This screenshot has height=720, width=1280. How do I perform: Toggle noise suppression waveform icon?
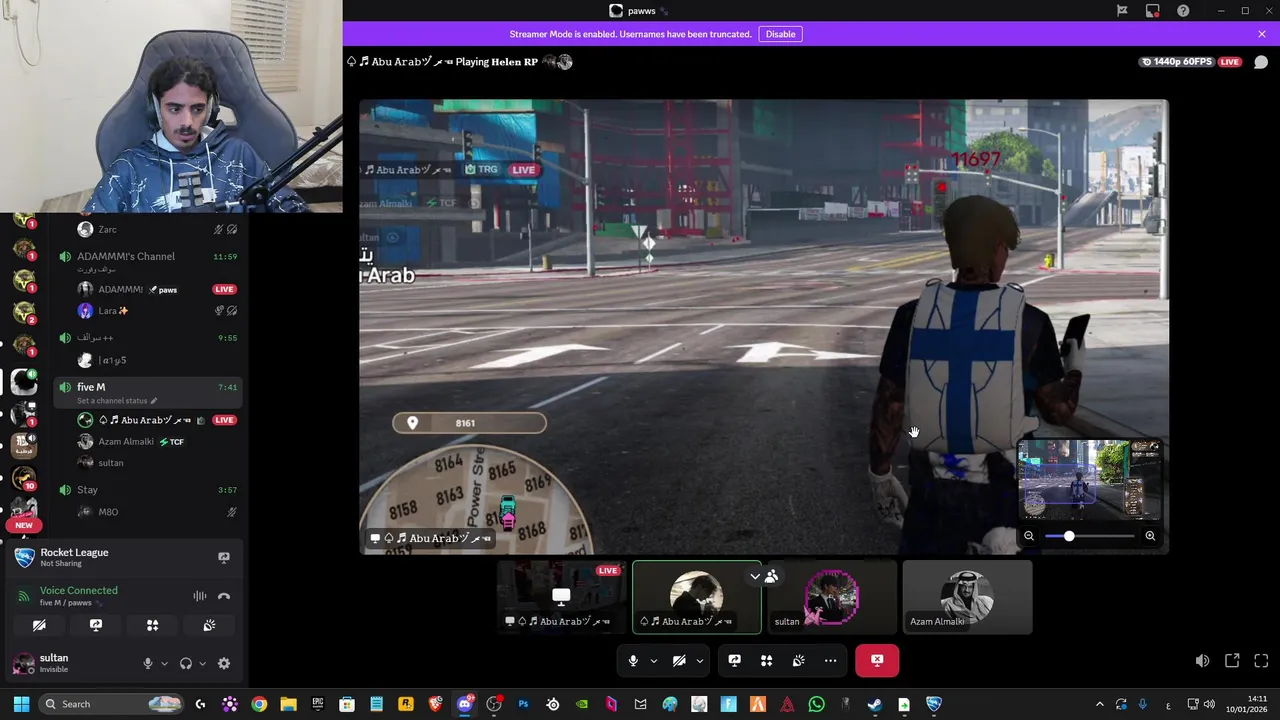pos(200,596)
